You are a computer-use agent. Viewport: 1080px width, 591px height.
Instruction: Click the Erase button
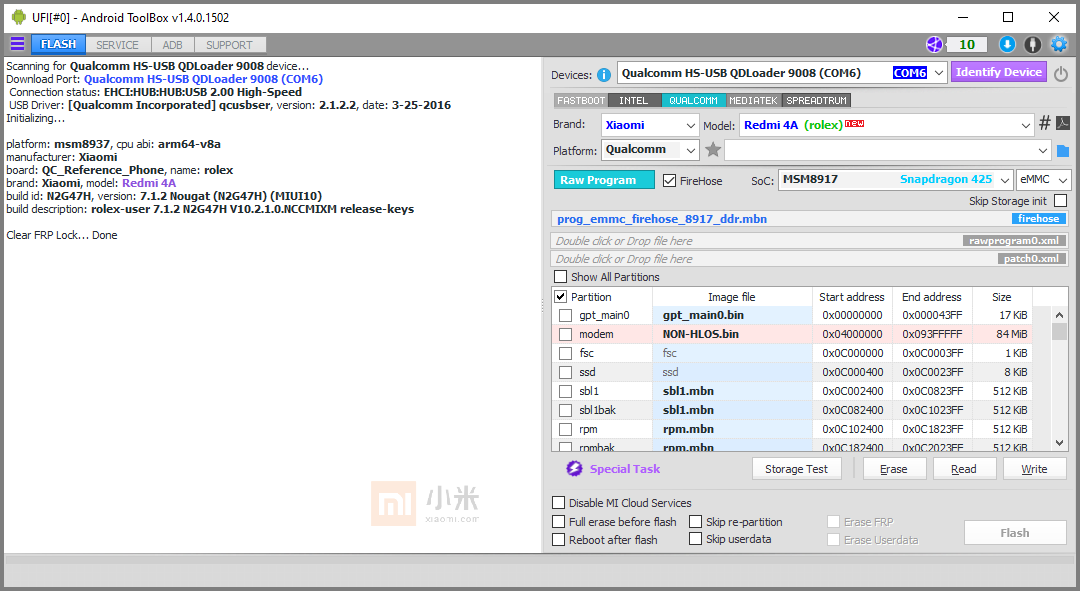pos(893,468)
